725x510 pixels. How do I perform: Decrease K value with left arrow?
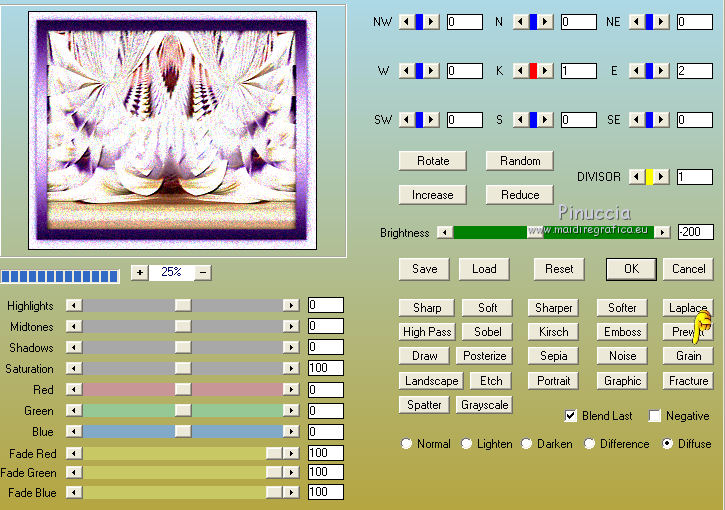521,71
